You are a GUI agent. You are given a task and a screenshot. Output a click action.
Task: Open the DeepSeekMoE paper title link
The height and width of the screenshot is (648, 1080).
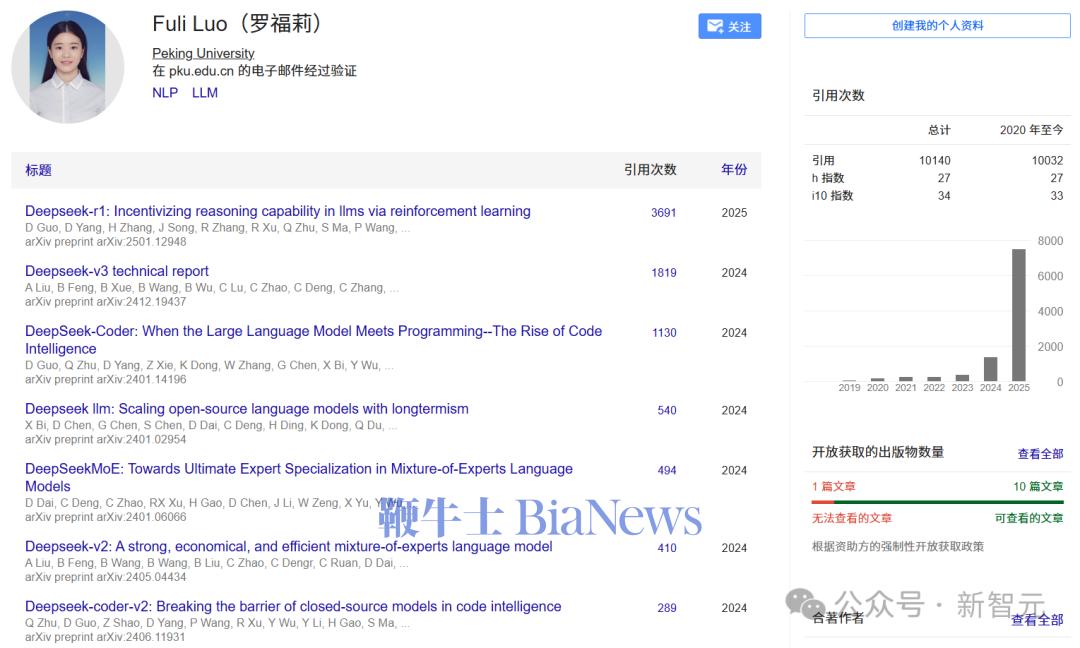pos(298,469)
